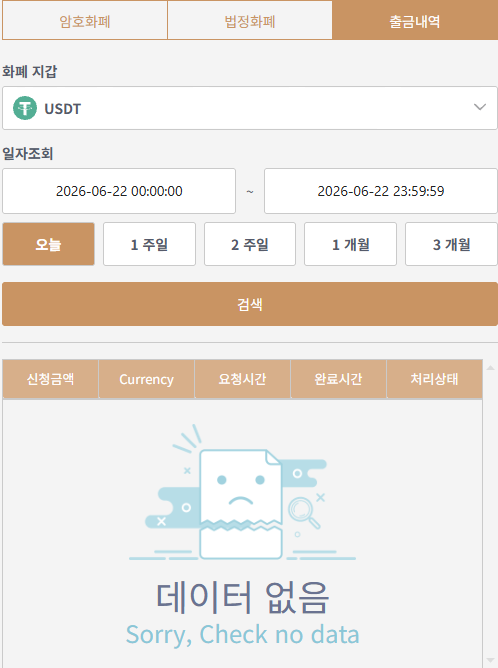498x668 pixels.
Task: Edit start date 2026-06-22 00:00:00 field
Action: [x=119, y=191]
